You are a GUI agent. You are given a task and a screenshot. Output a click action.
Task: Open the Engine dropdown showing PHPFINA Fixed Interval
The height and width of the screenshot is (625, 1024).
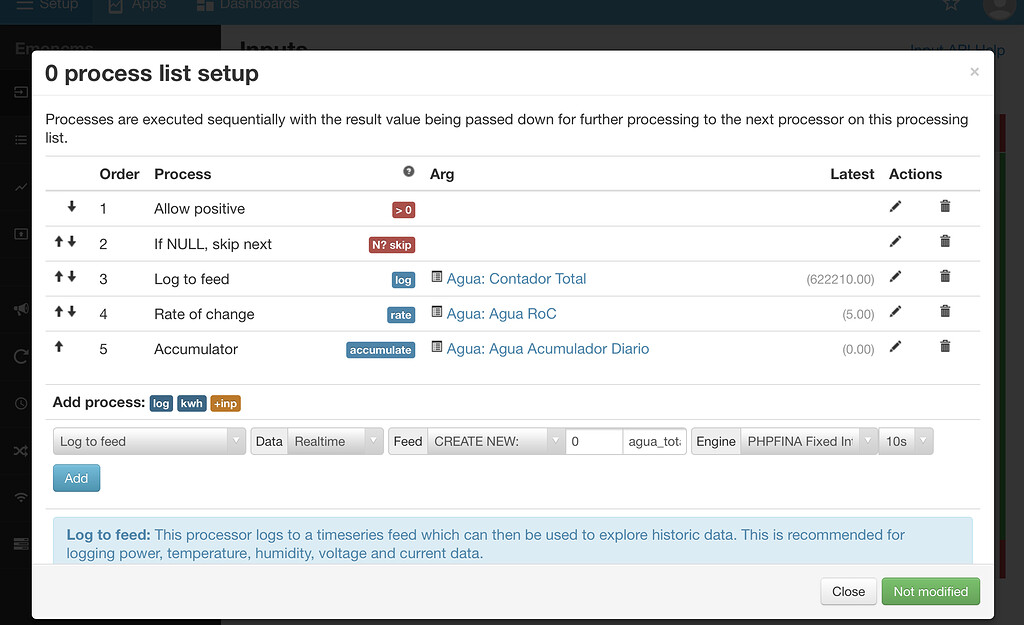(x=808, y=440)
